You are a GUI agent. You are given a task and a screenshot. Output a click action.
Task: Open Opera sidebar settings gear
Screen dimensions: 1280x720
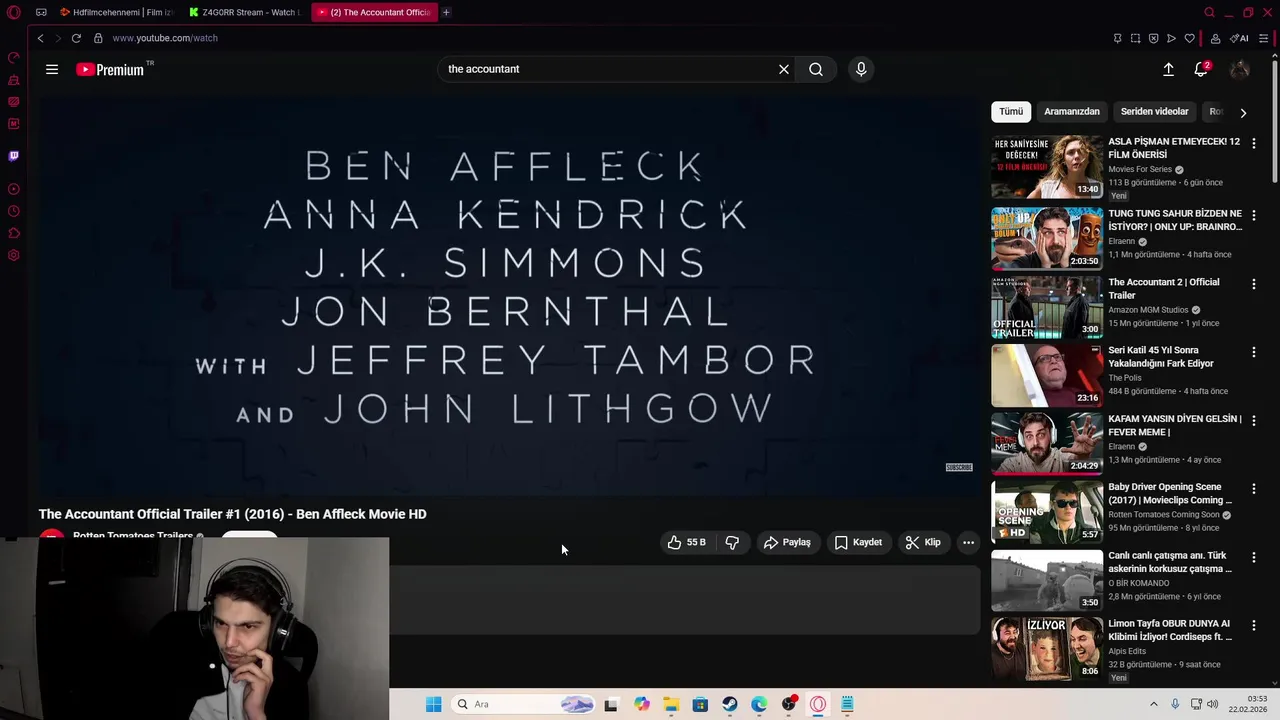(x=14, y=255)
